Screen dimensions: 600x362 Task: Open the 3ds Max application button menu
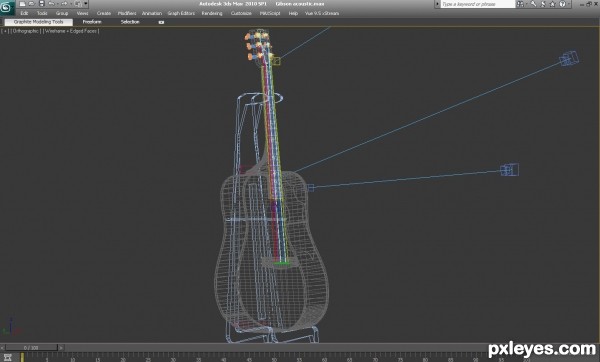coord(7,8)
